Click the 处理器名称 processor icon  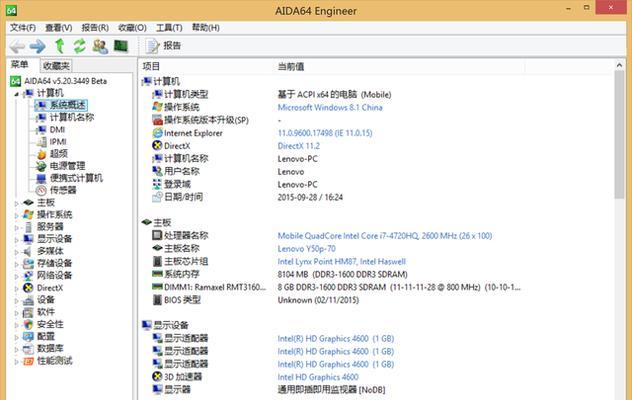[x=157, y=235]
